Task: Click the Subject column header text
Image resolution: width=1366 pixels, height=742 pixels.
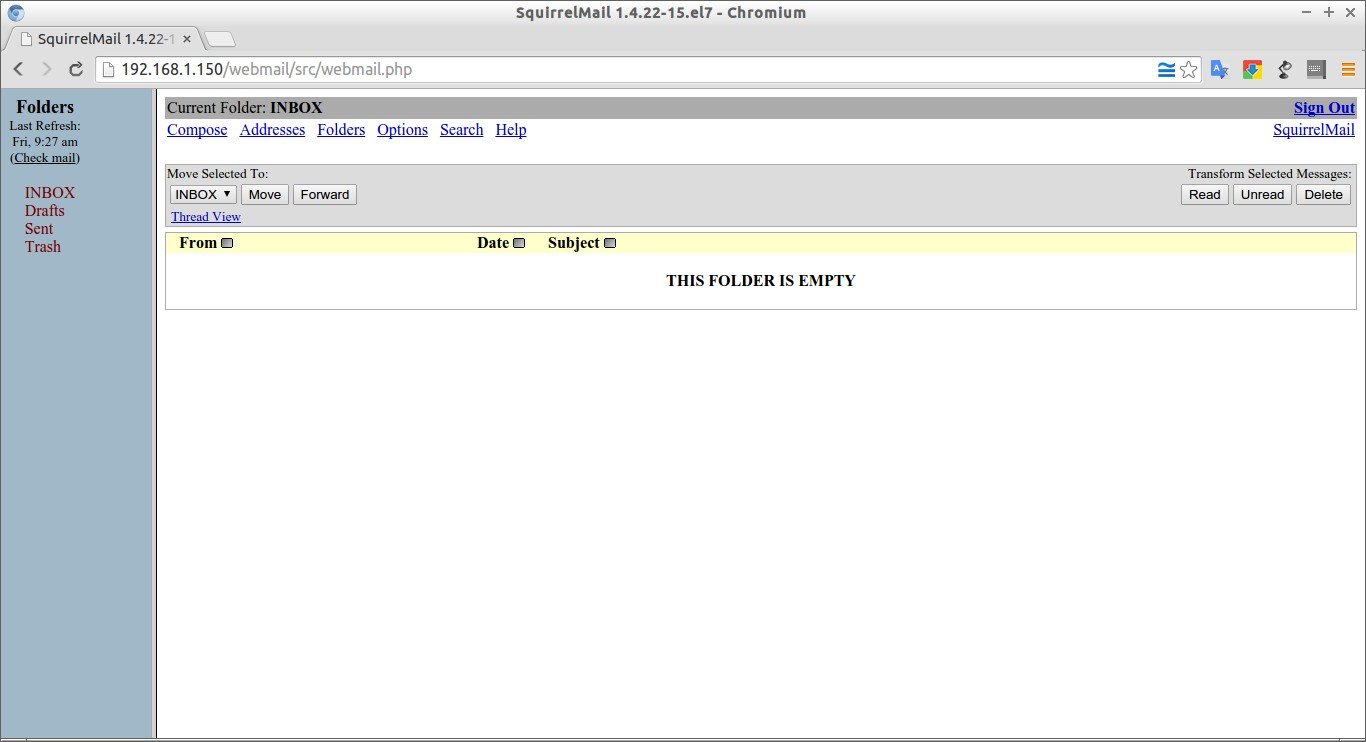Action: click(574, 243)
